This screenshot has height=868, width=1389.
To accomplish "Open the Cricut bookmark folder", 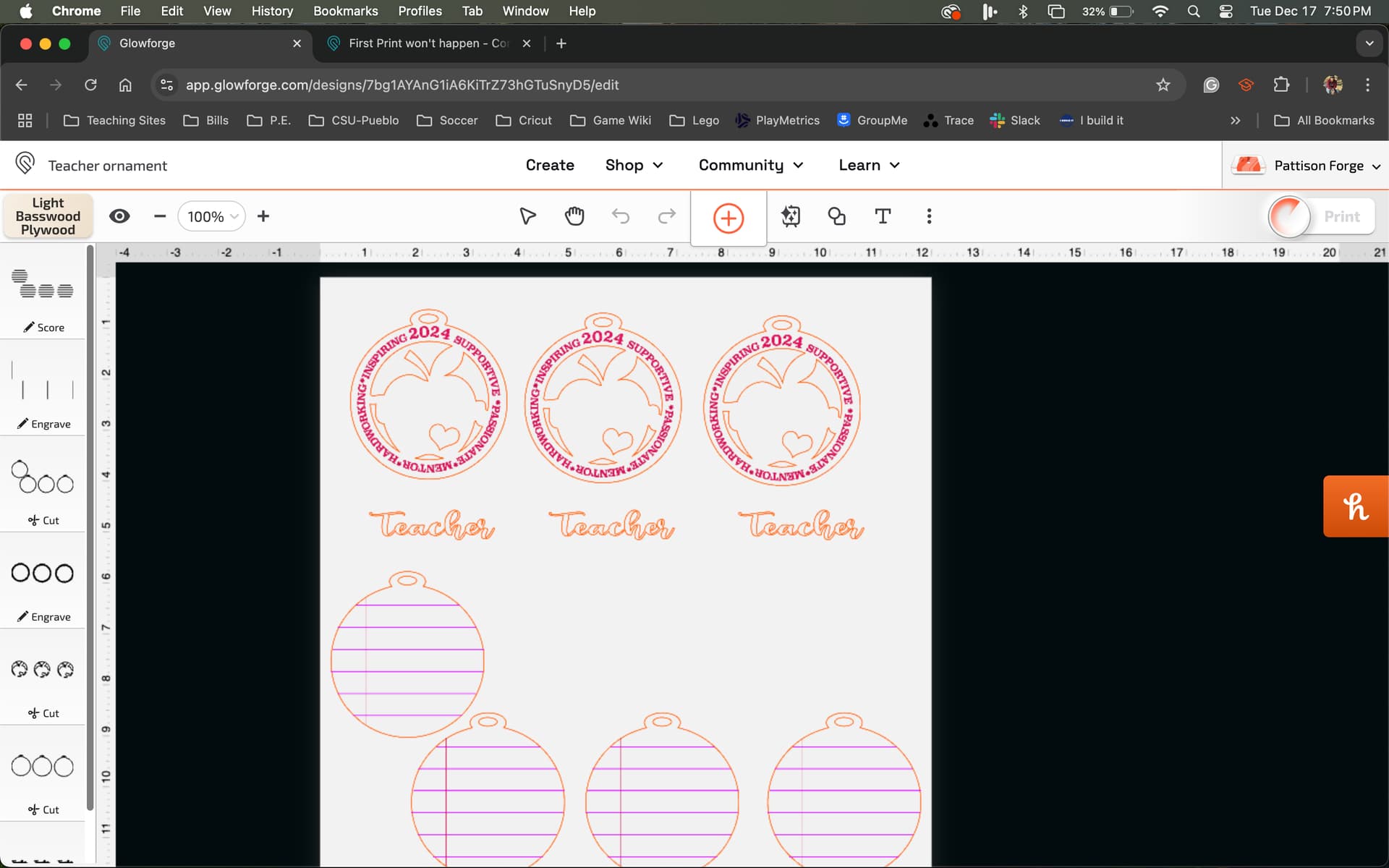I will coord(524,120).
